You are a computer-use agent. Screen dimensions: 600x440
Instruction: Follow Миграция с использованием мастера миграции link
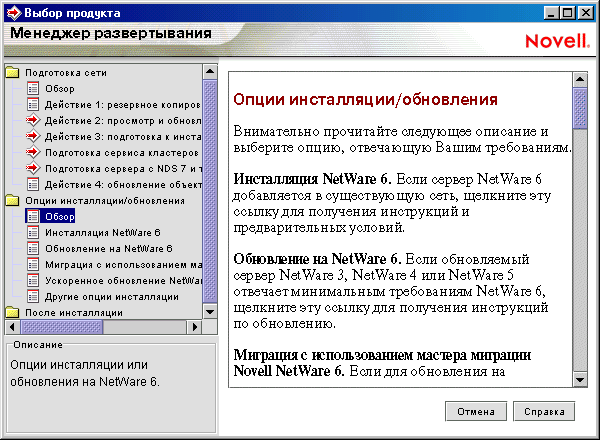[382, 363]
